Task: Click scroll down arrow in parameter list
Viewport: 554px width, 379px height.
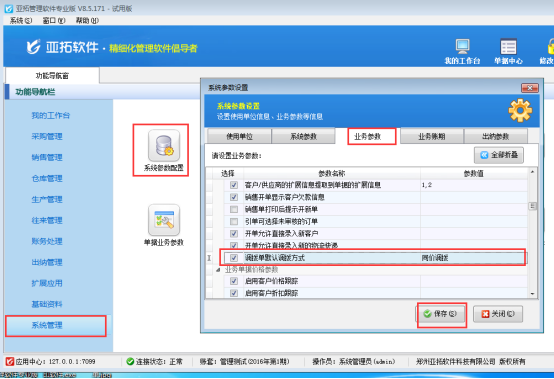Action: (532, 294)
